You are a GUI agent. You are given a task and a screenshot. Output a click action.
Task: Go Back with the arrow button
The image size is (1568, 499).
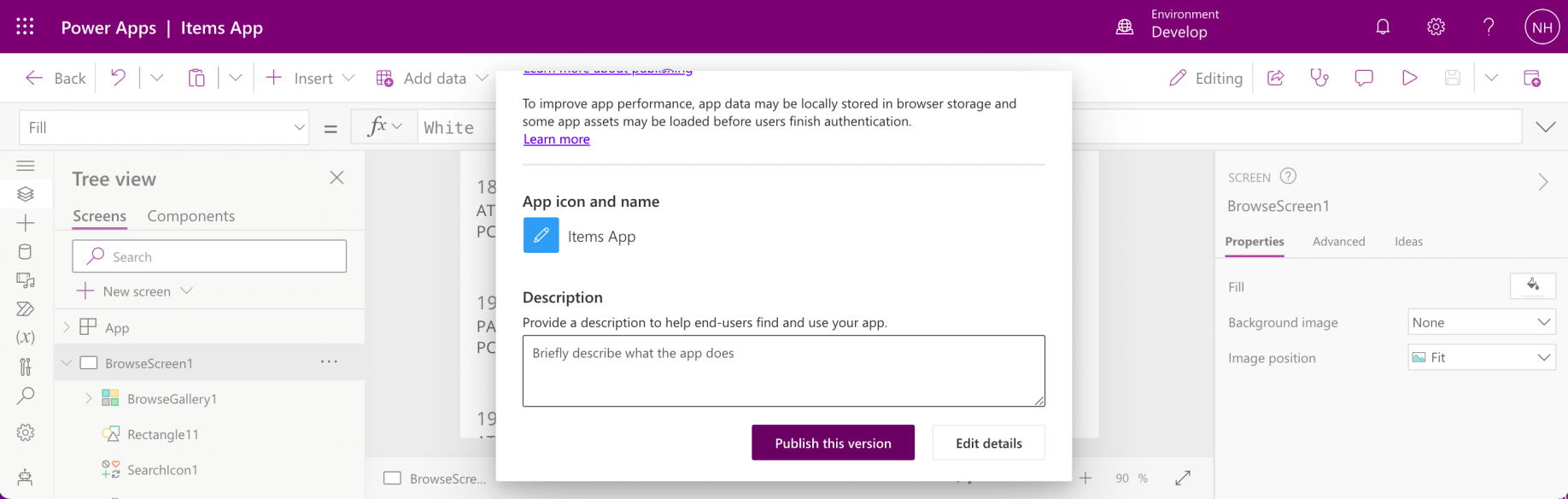tap(56, 78)
